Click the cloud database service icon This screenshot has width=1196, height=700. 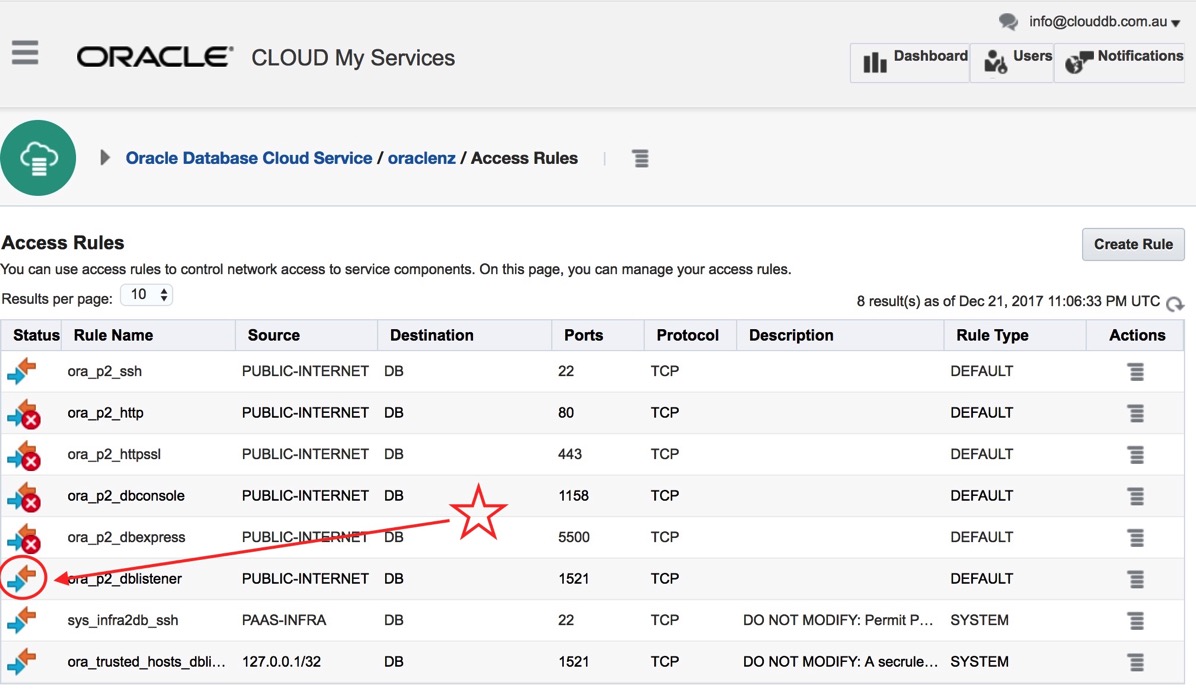(x=38, y=158)
